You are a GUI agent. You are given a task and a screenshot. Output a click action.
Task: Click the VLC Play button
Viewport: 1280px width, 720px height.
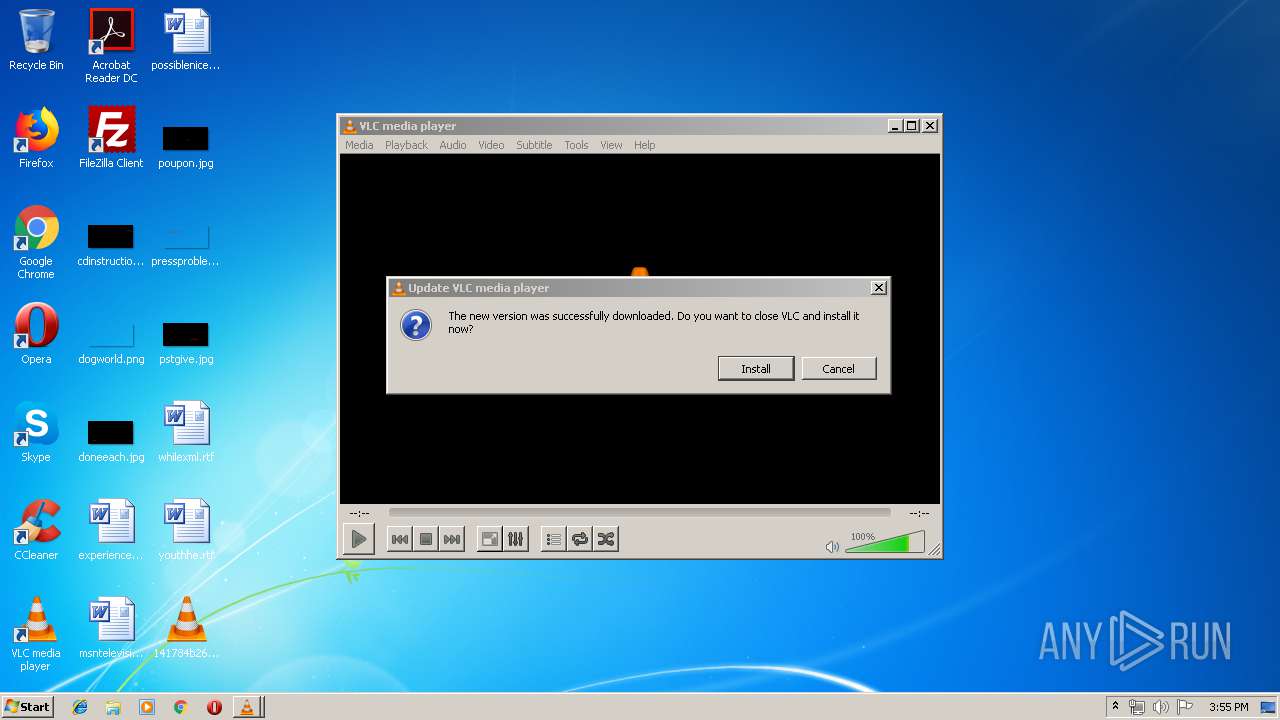[358, 539]
